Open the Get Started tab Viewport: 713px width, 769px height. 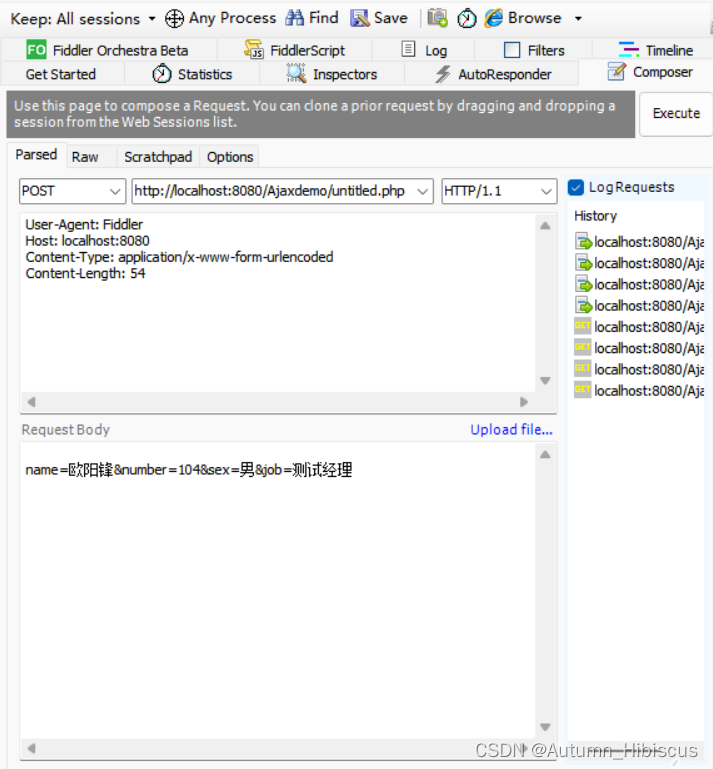(x=61, y=74)
